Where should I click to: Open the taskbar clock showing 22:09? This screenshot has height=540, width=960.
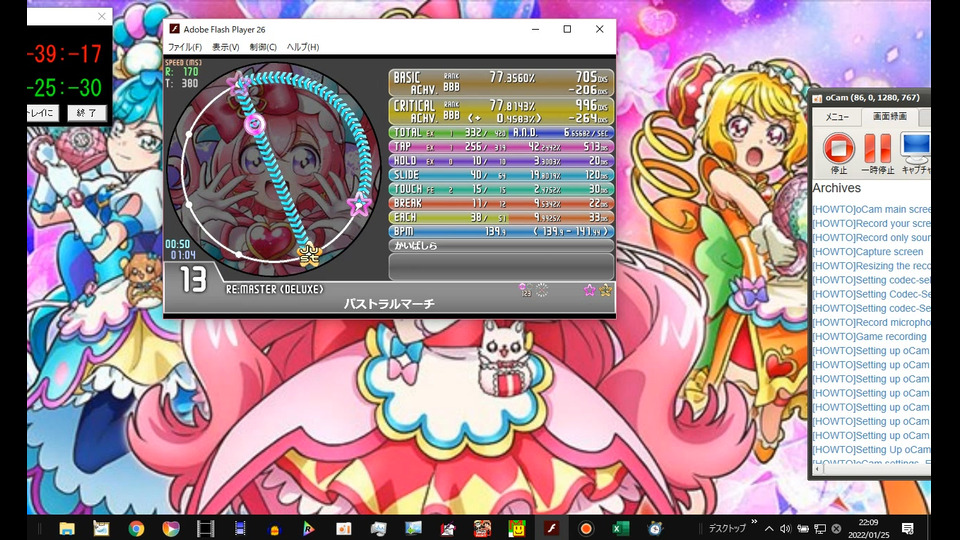tap(868, 528)
